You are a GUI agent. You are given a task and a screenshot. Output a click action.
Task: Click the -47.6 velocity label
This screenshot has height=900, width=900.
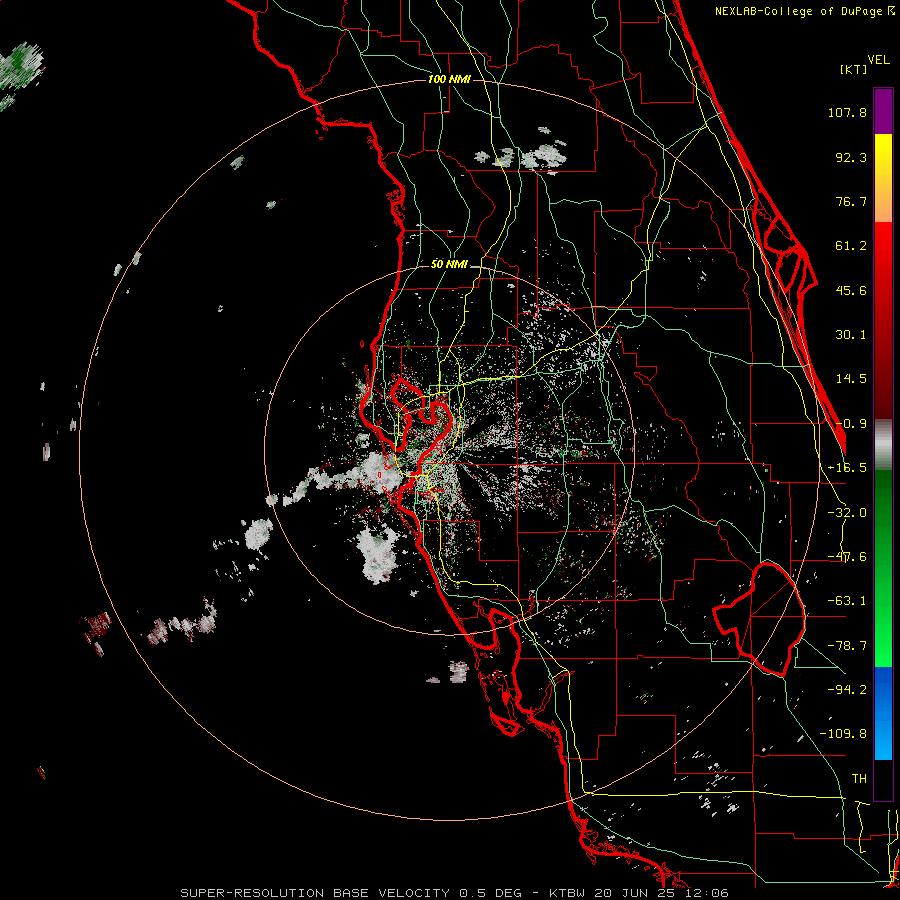(x=847, y=557)
